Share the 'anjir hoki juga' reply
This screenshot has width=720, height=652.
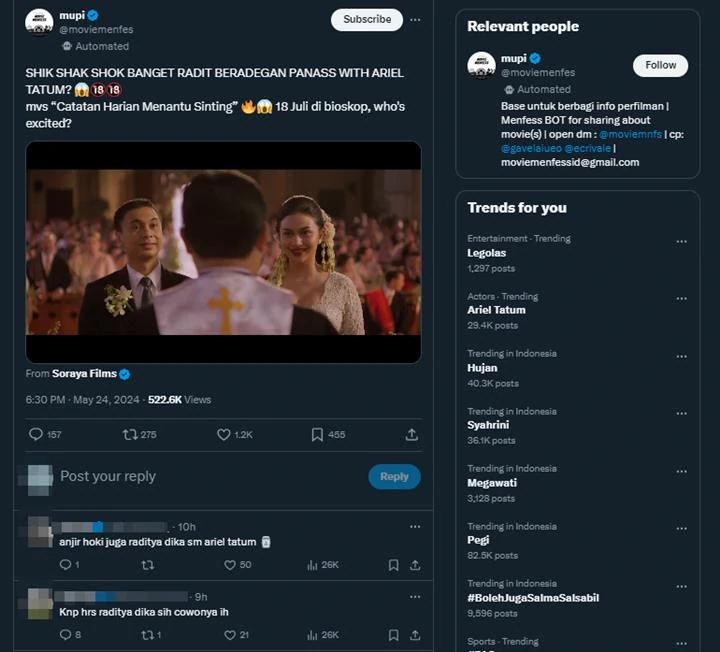(415, 565)
